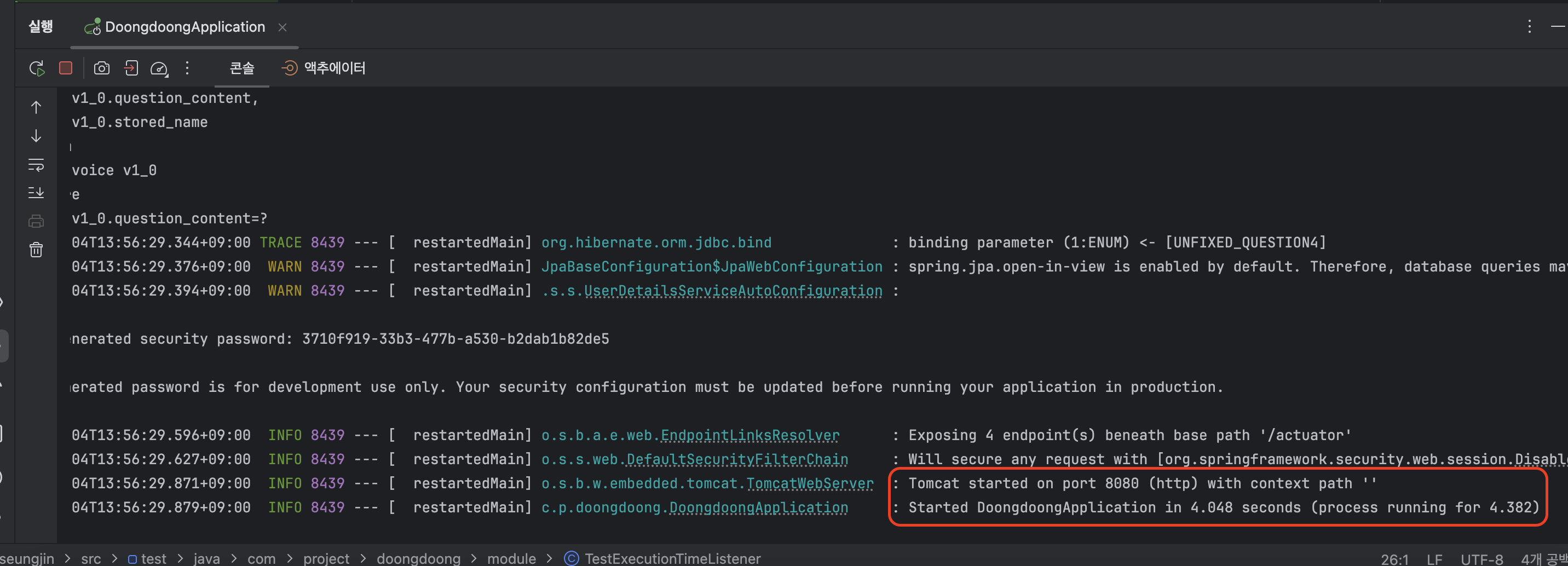This screenshot has height=566, width=1568.
Task: Click 'v1_0.stored_name' console line
Action: (x=140, y=122)
